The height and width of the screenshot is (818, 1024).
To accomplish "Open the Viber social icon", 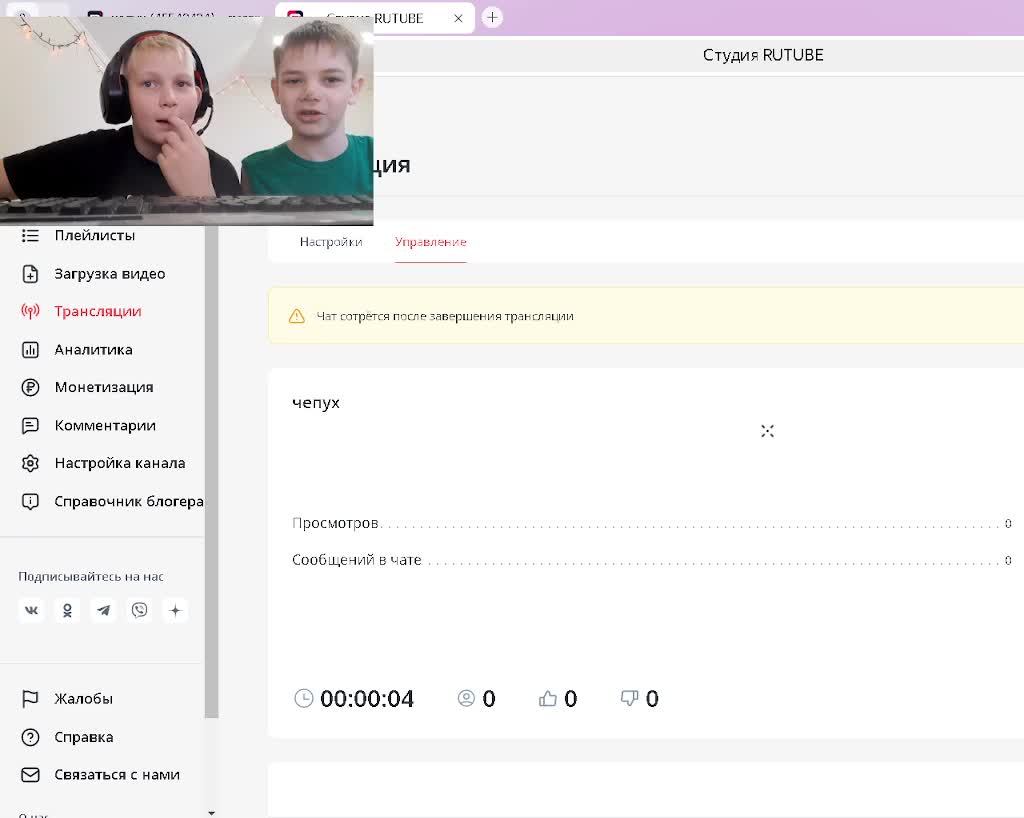I will (139, 610).
